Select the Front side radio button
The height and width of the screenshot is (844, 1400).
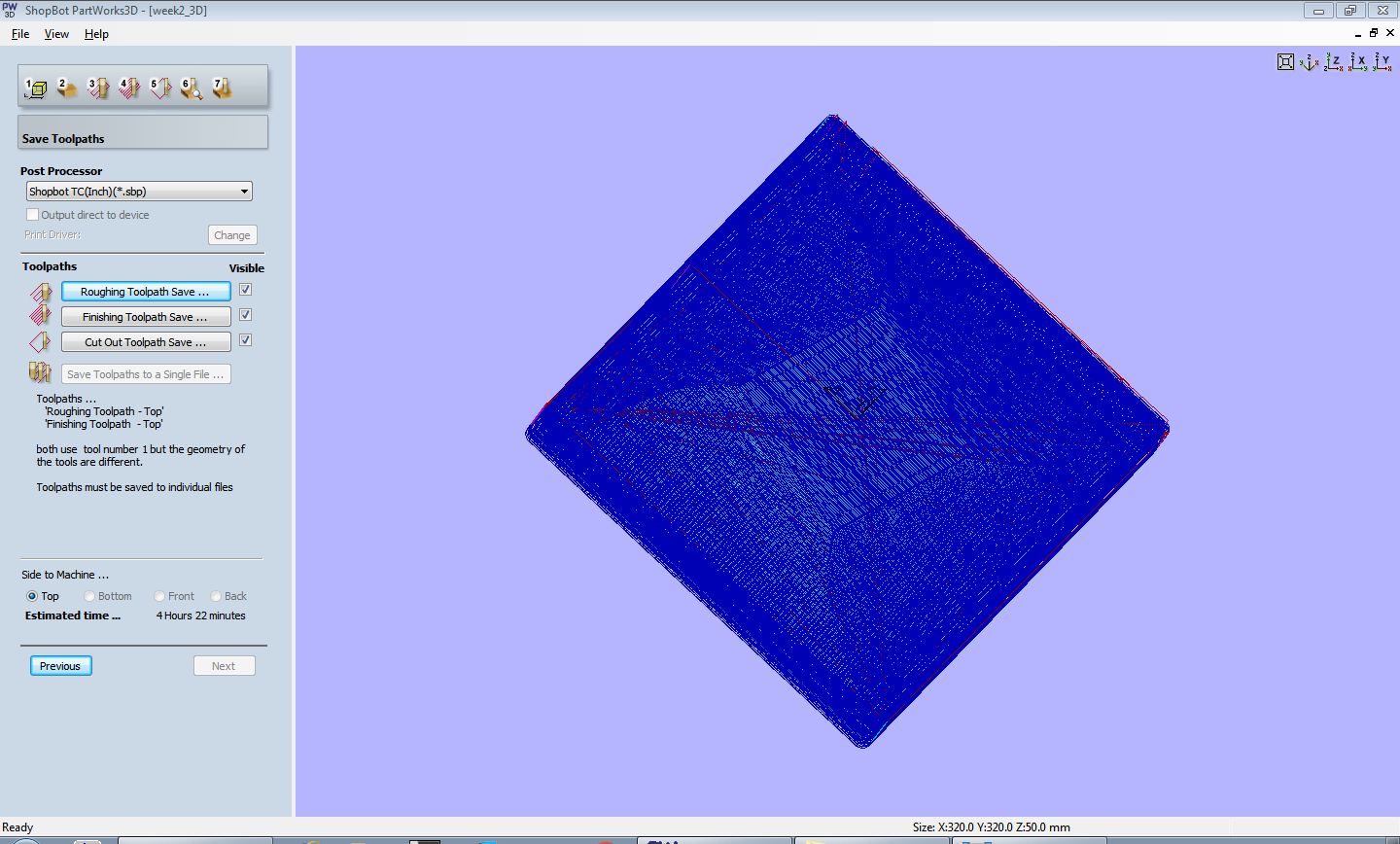[x=159, y=596]
